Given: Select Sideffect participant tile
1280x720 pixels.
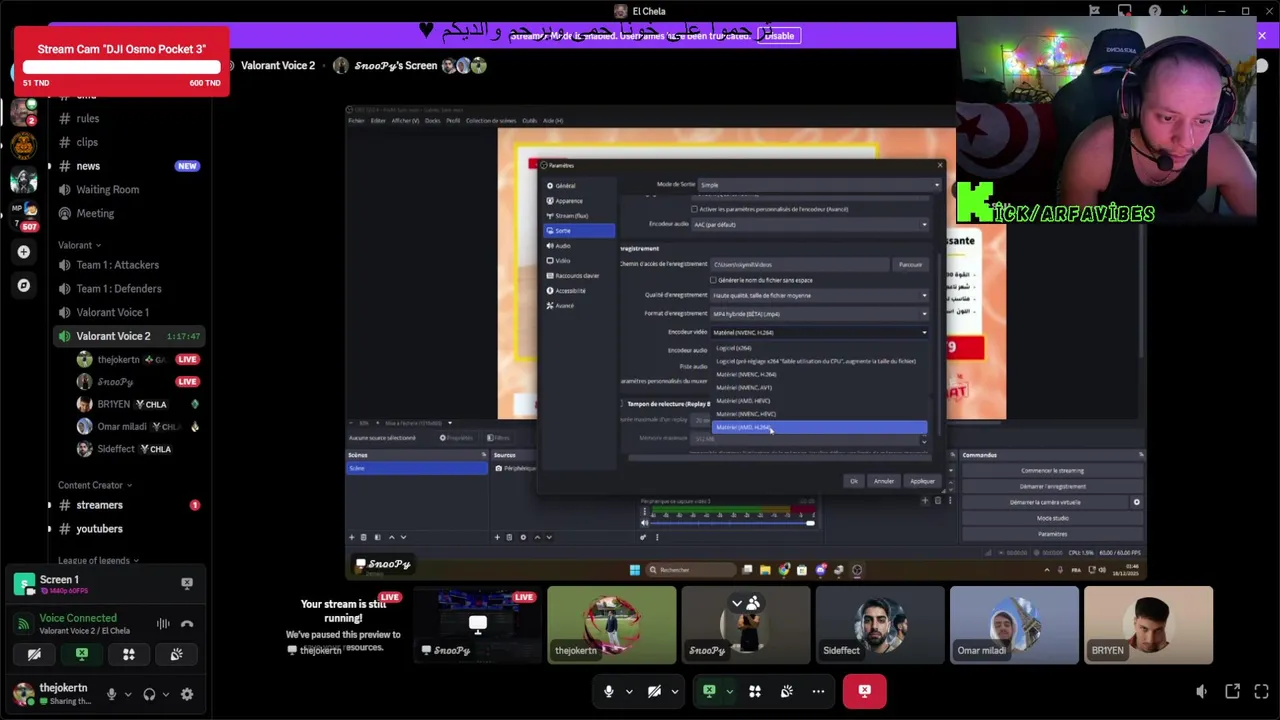Looking at the screenshot, I should coord(880,625).
